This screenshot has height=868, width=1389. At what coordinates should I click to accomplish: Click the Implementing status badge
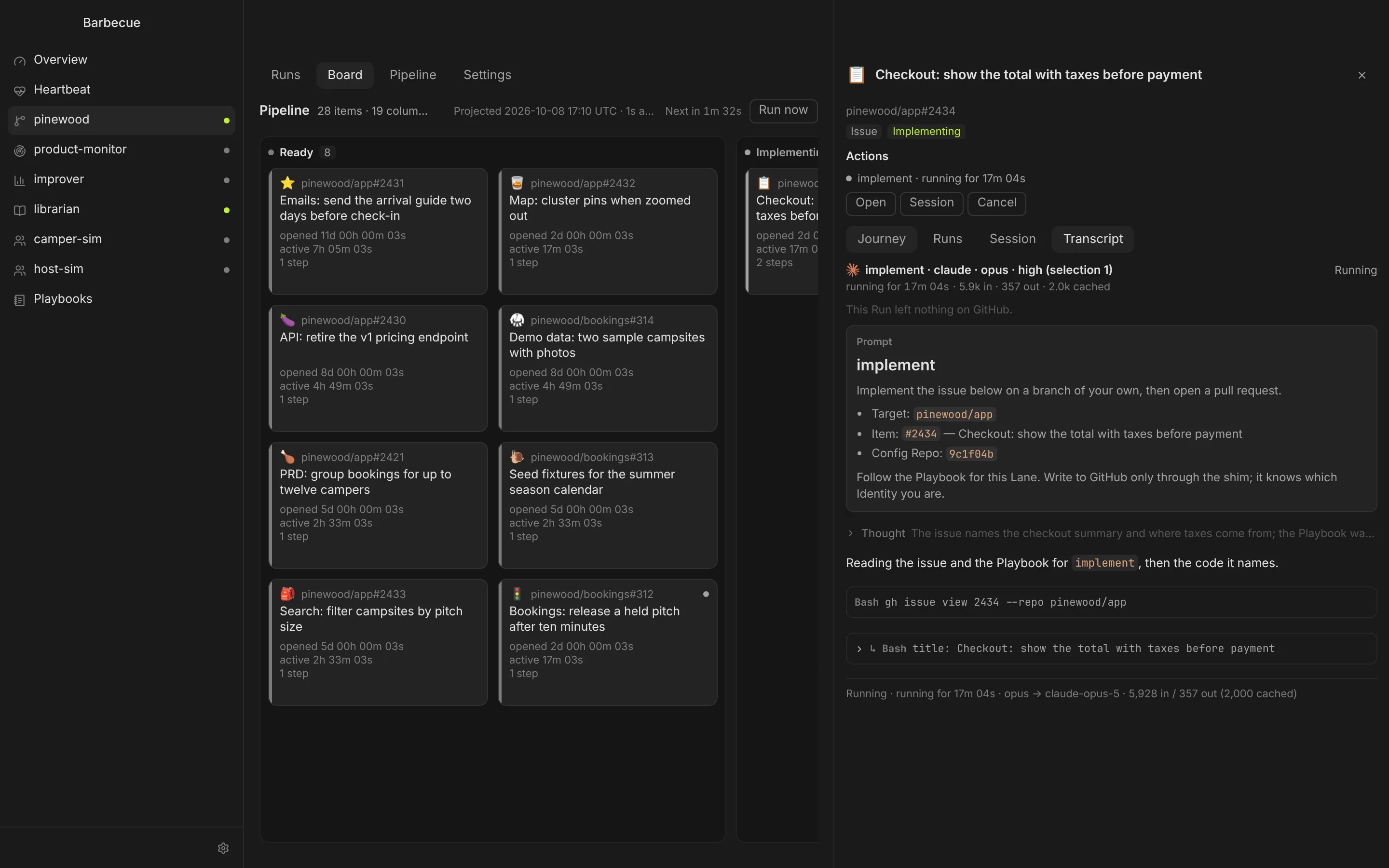pos(926,132)
